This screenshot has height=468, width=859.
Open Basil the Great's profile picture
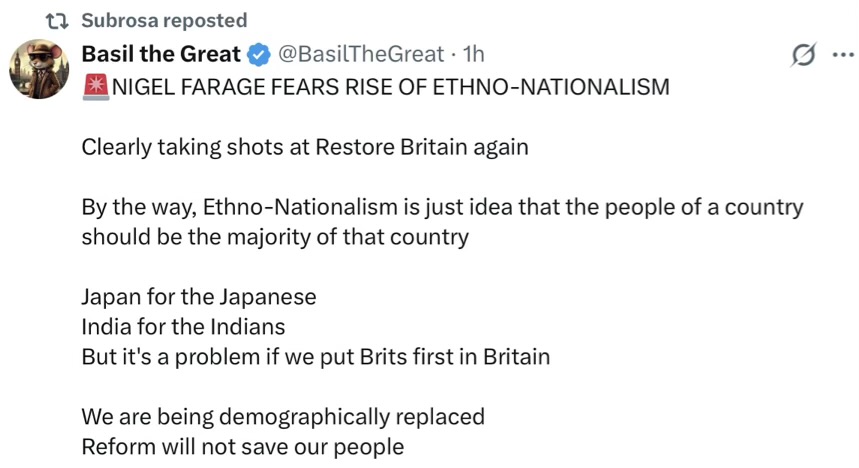coord(38,69)
